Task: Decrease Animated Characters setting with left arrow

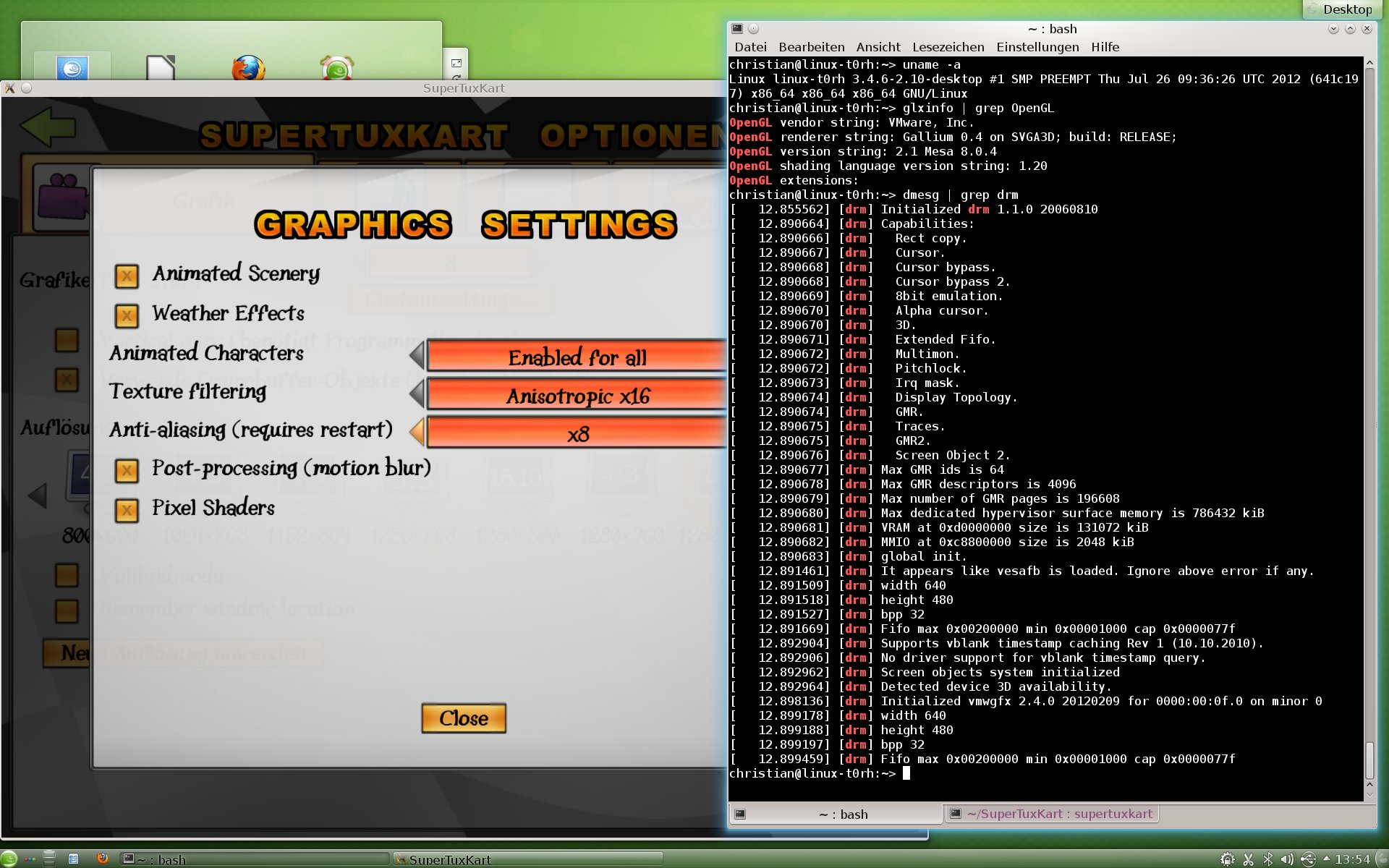Action: tap(417, 356)
